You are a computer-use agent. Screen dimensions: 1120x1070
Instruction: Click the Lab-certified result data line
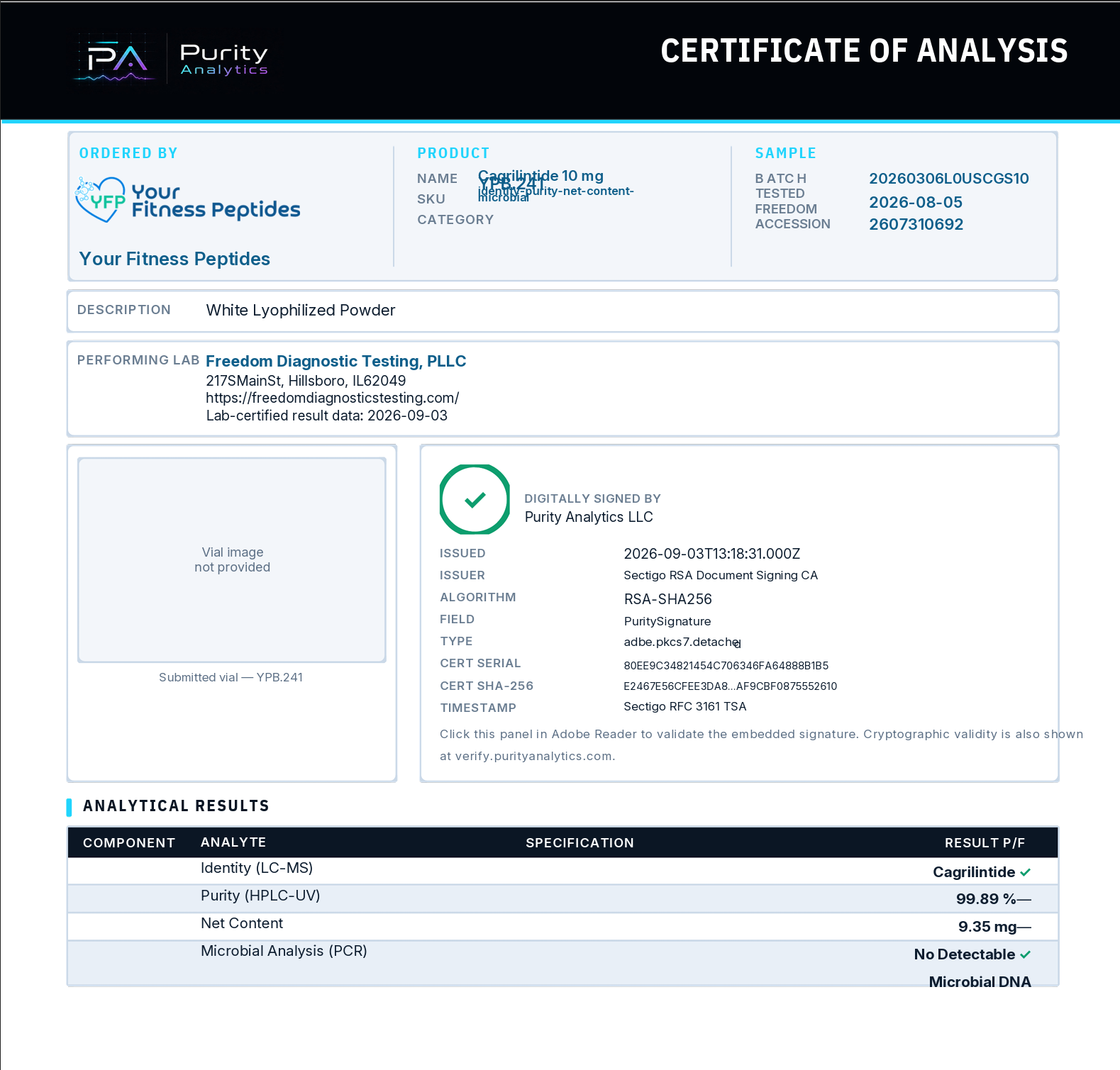(327, 416)
